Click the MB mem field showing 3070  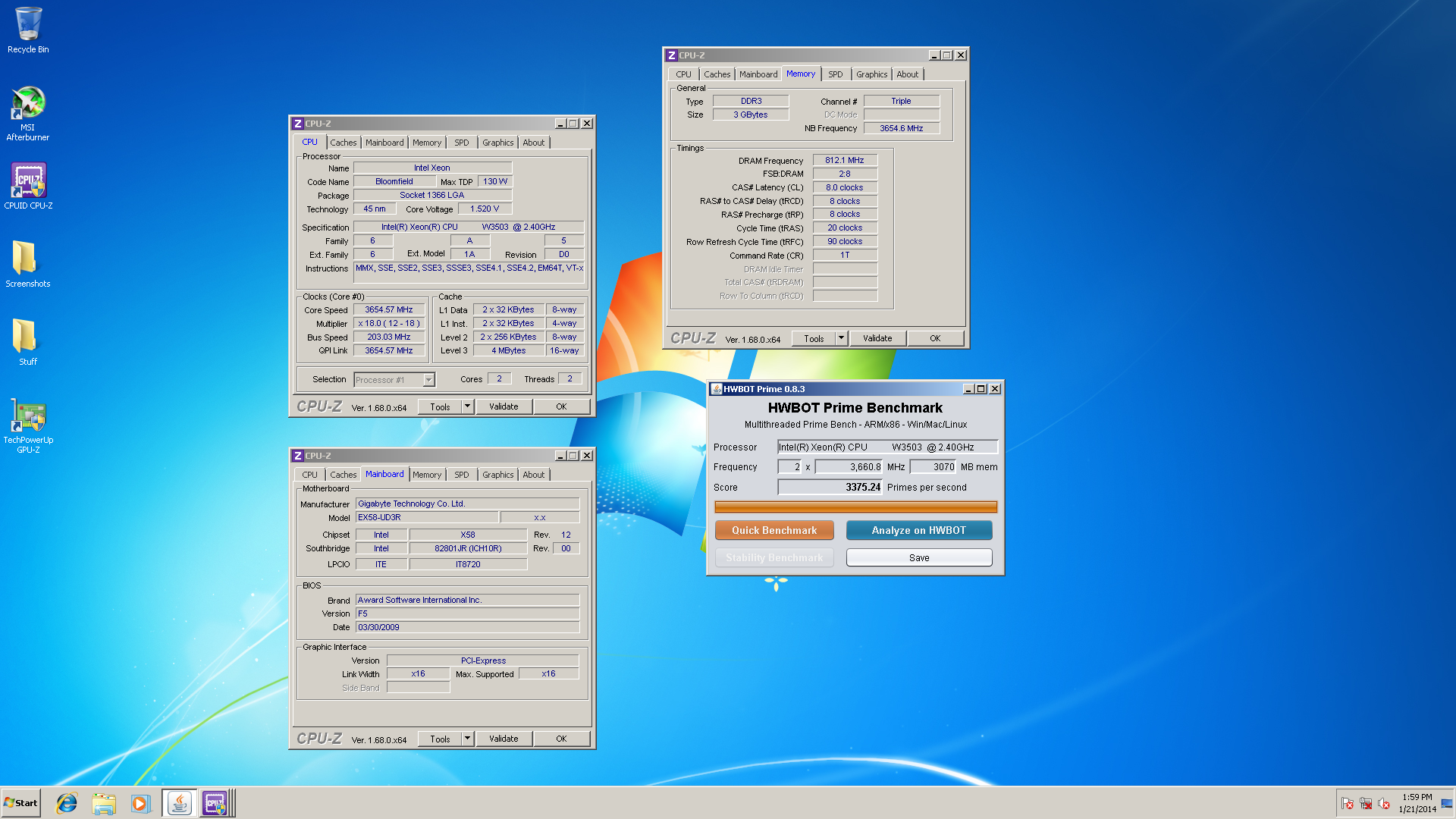(934, 467)
